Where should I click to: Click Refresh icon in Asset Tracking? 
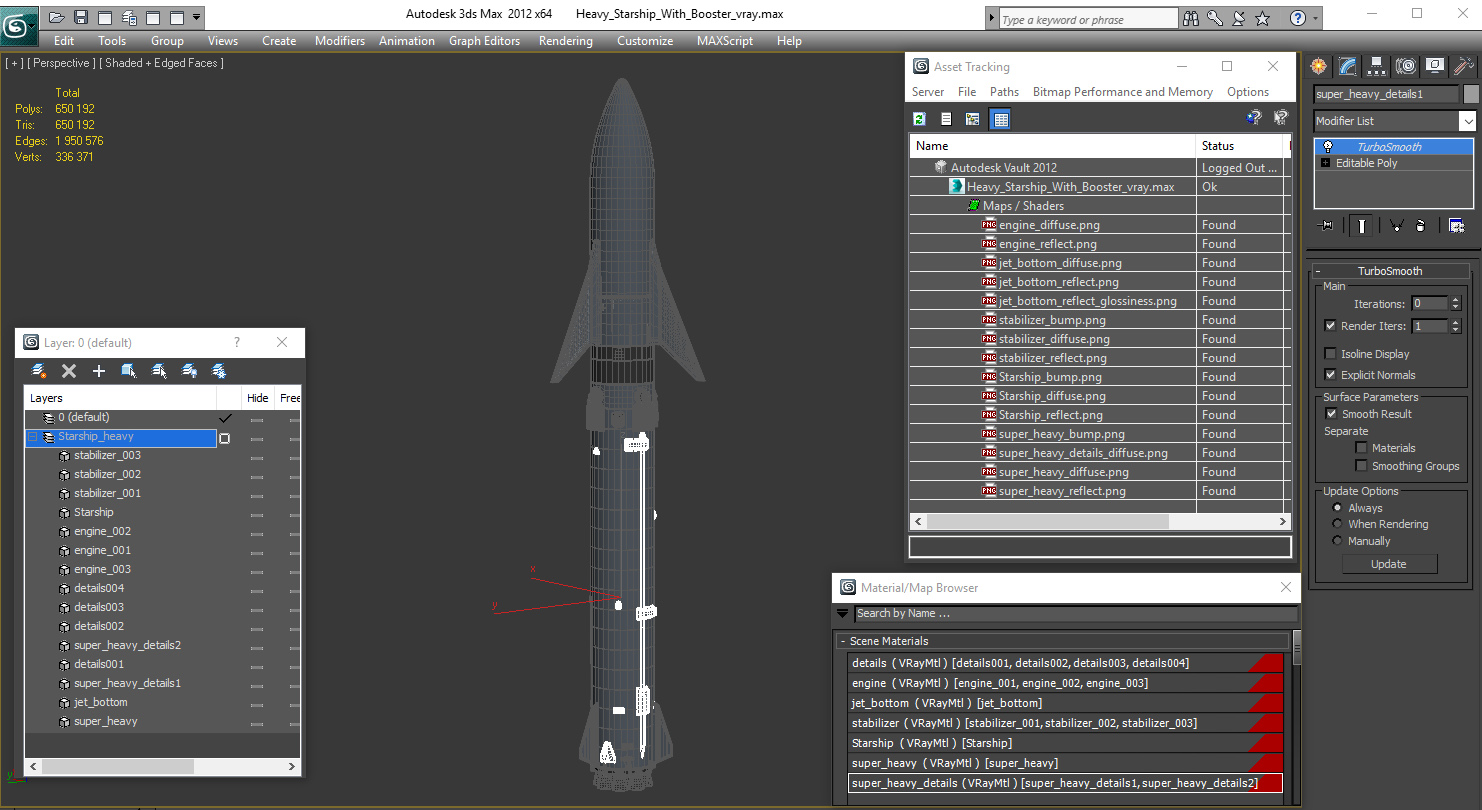pos(920,119)
